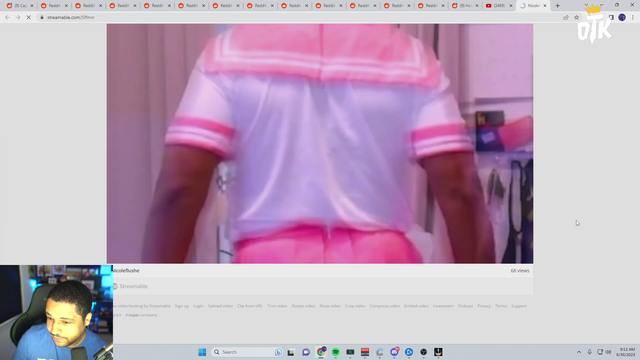Open the Mute video link

point(330,306)
